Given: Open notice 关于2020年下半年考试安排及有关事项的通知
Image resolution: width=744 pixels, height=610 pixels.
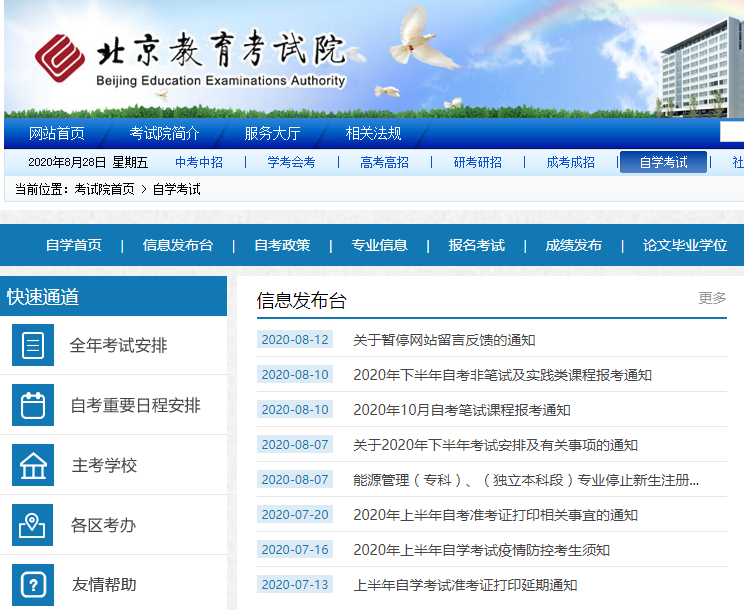Looking at the screenshot, I should pos(495,445).
